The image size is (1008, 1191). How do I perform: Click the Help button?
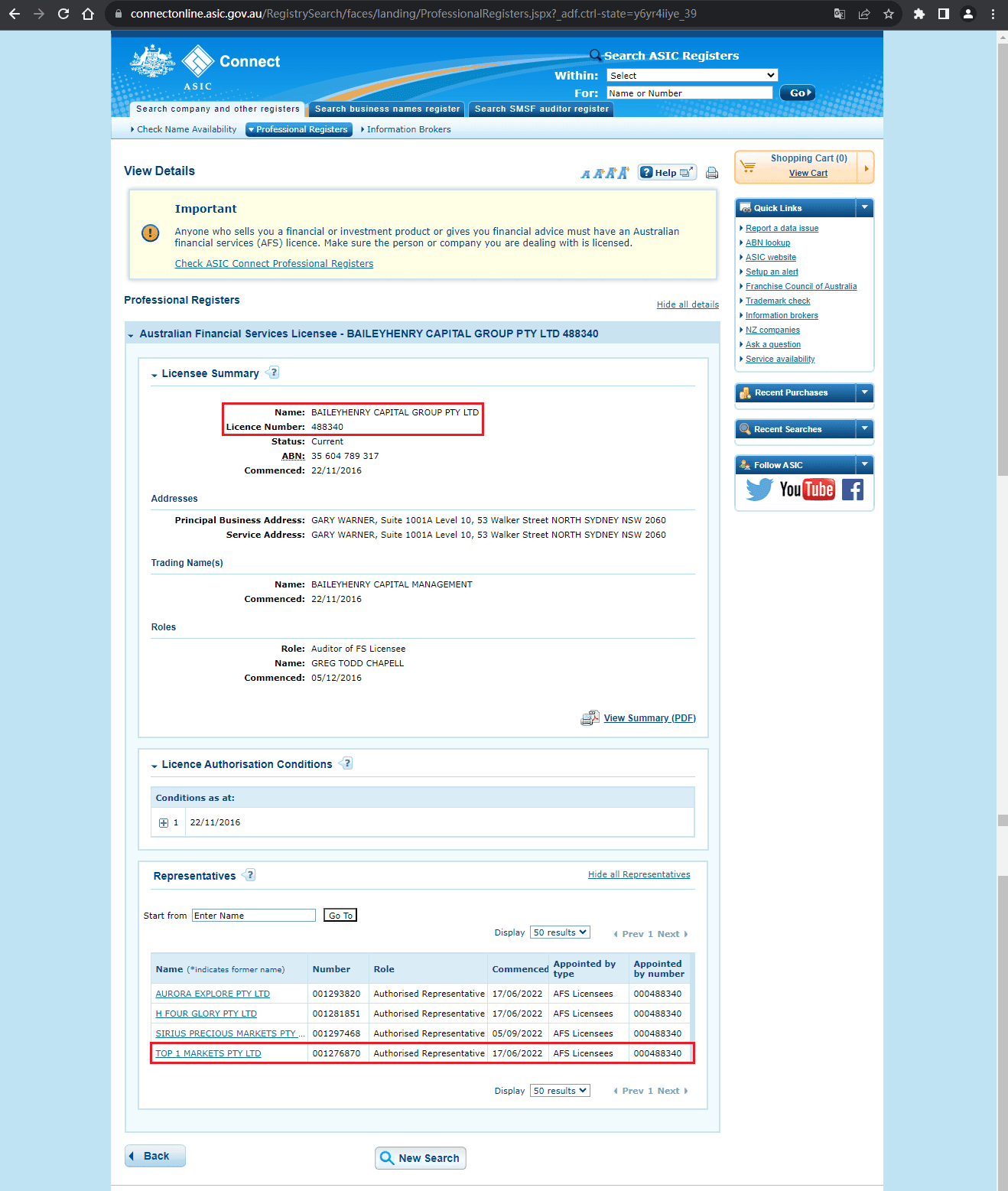[666, 173]
